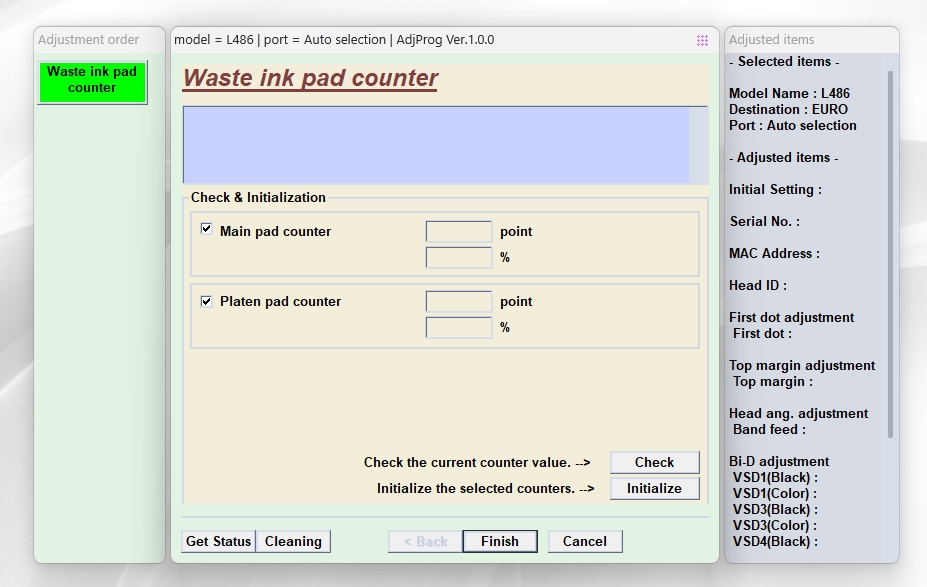Click the Get Status button
The width and height of the screenshot is (927, 587).
218,541
